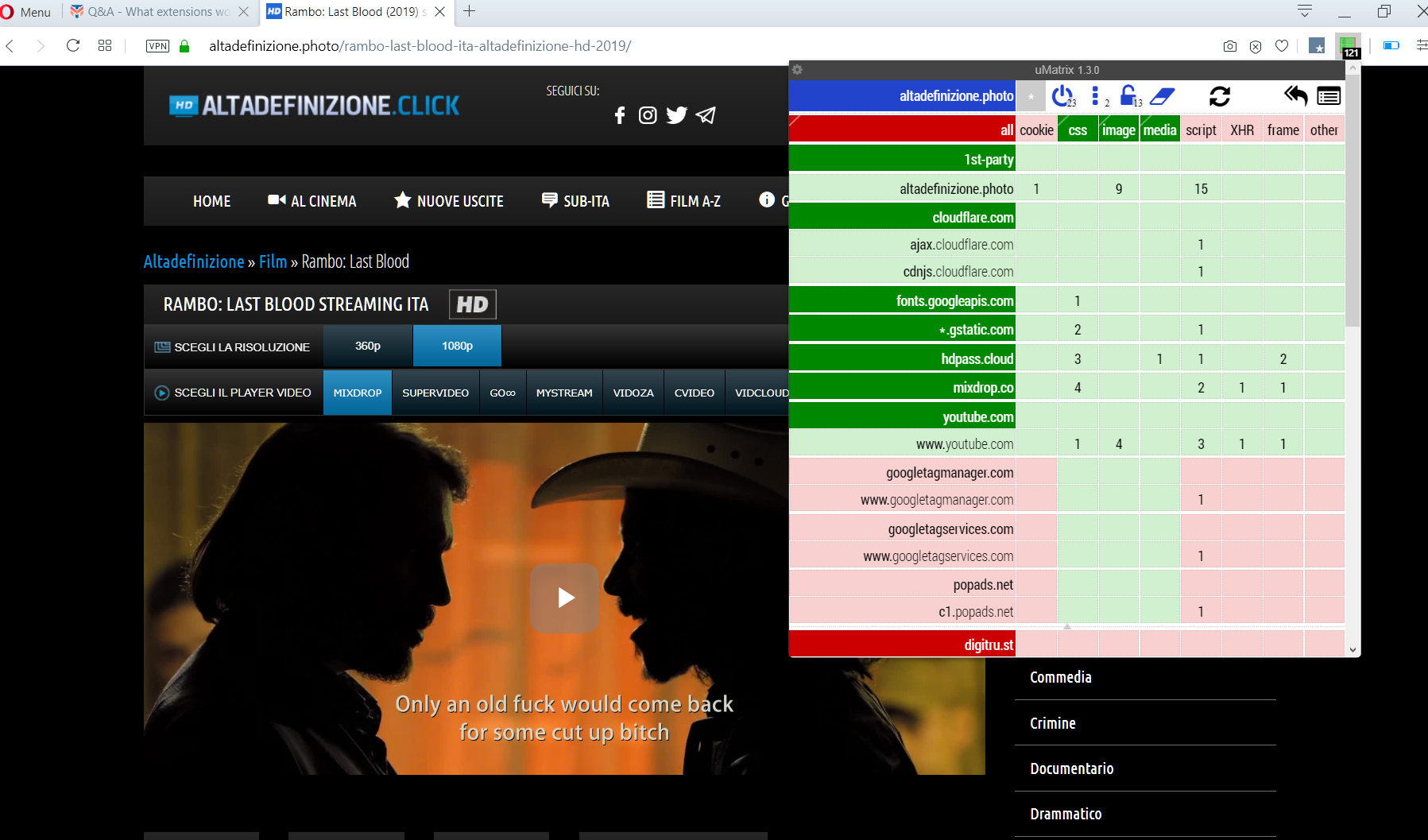Toggle the image column header
1428x840 pixels.
pos(1119,130)
